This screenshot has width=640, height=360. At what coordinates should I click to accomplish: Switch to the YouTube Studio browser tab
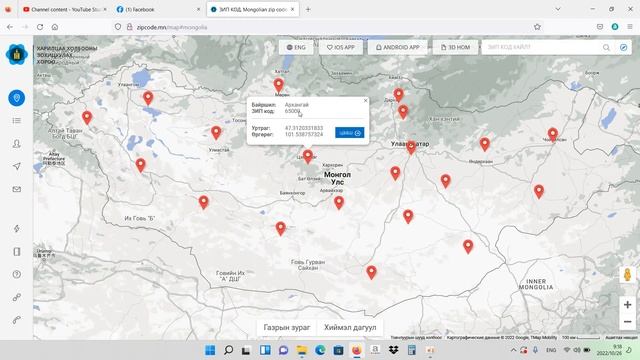point(64,9)
